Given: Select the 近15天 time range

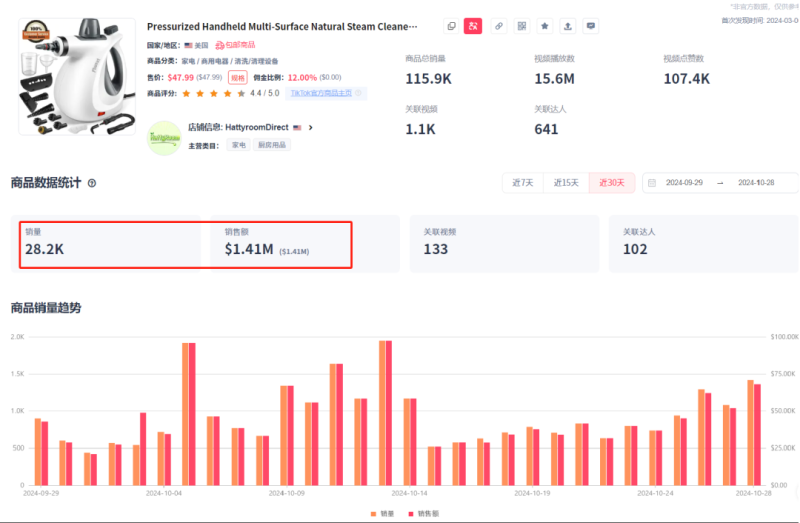Looking at the screenshot, I should coord(566,183).
